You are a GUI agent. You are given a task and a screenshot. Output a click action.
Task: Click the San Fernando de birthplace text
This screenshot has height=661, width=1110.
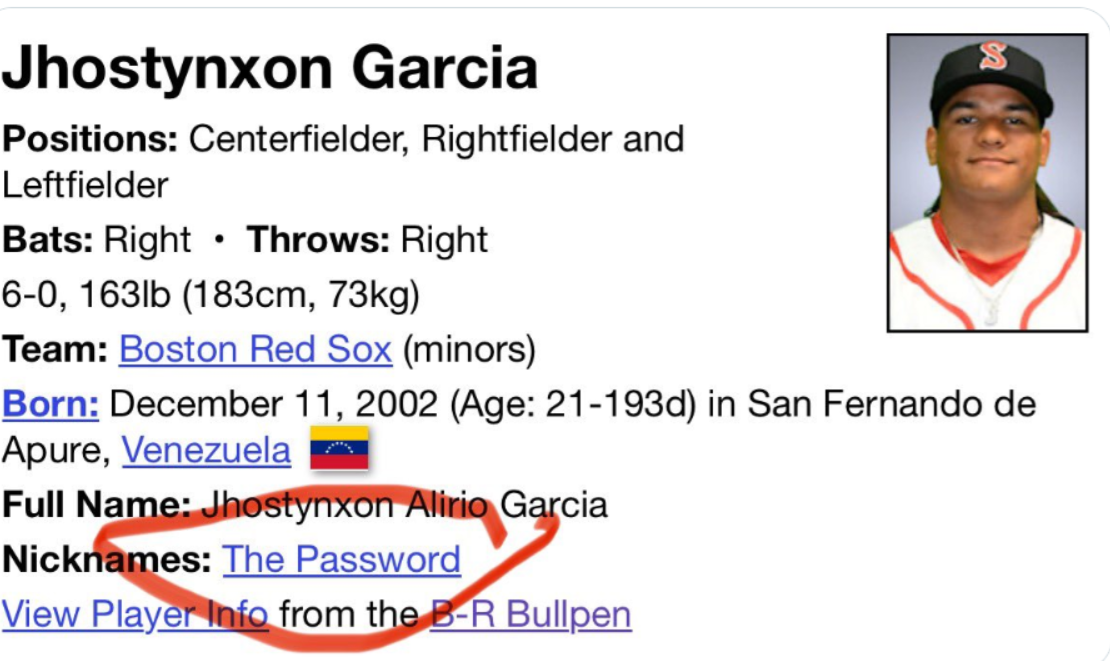891,405
